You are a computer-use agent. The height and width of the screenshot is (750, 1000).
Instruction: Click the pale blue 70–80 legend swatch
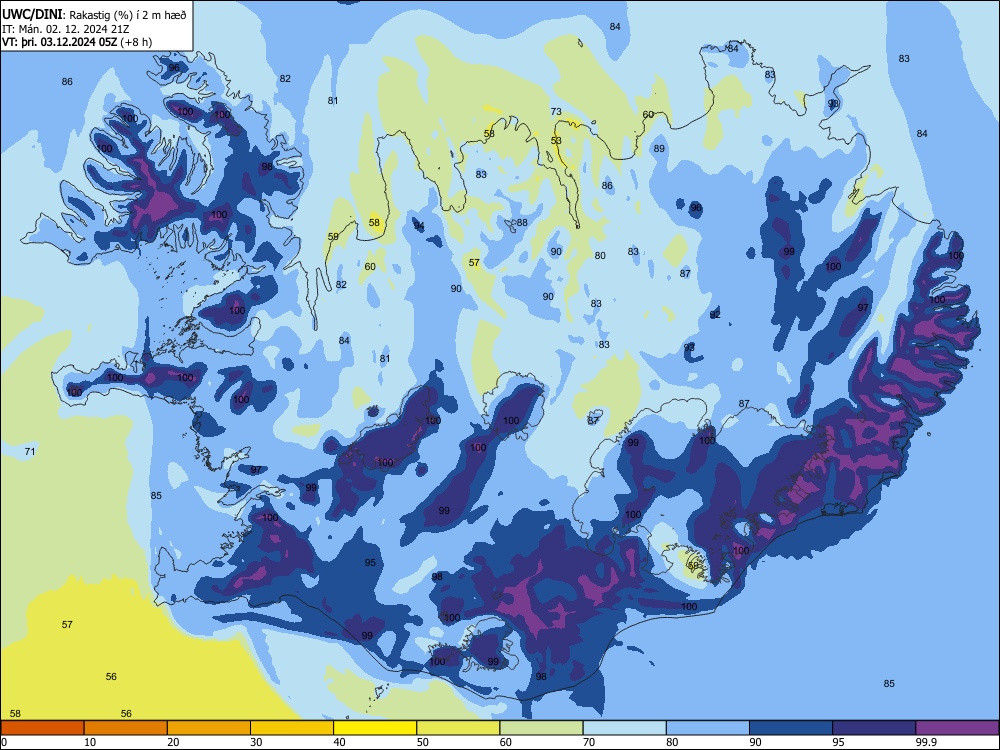(624, 728)
